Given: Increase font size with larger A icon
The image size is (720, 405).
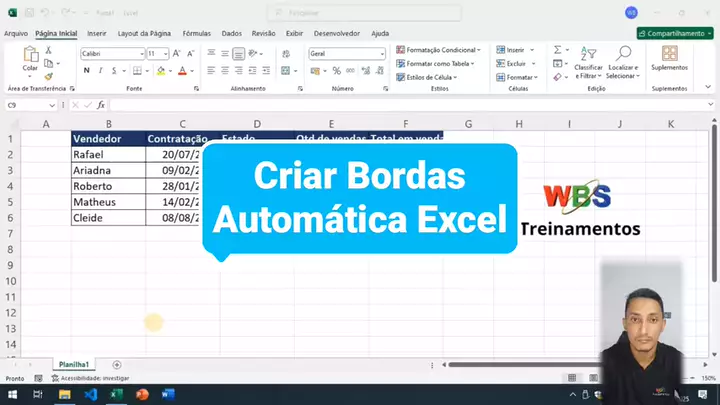Looking at the screenshot, I should coord(177,53).
